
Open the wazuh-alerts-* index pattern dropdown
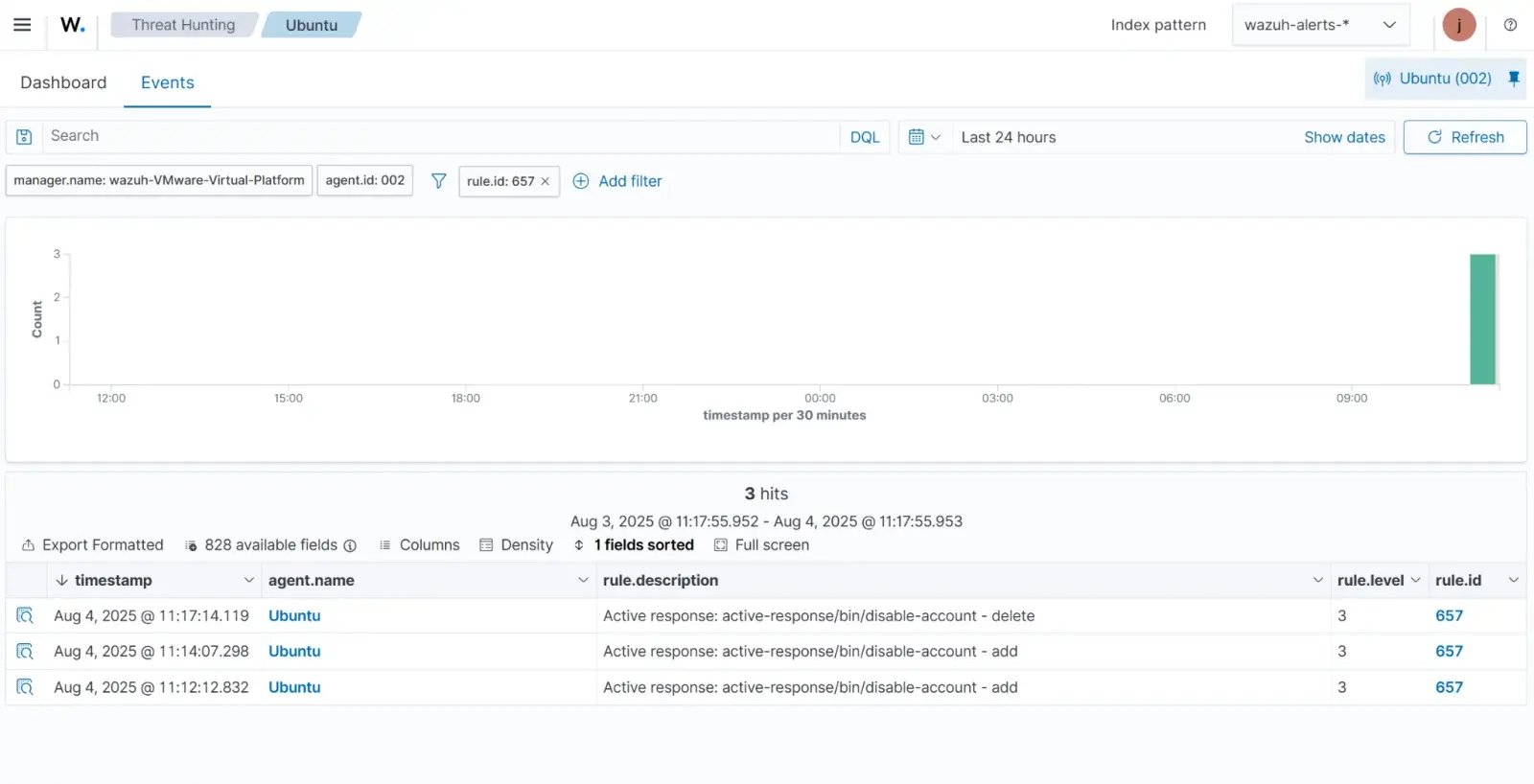pos(1320,25)
